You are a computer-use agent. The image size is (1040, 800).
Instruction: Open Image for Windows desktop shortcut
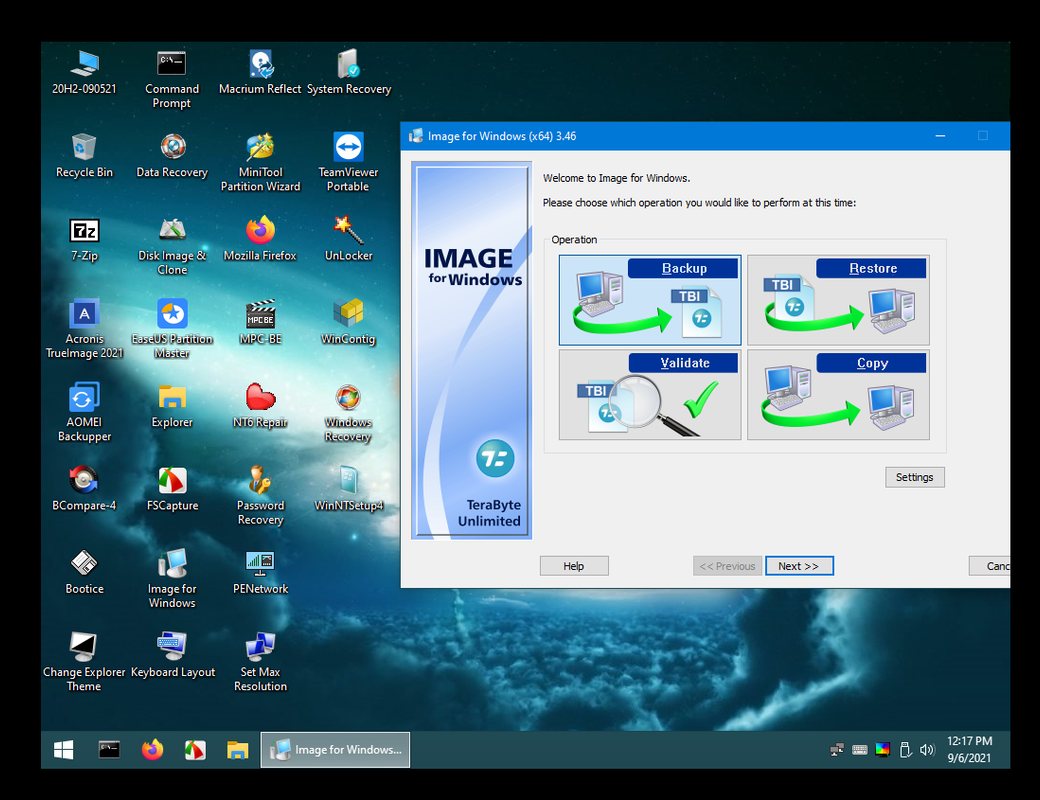(172, 579)
